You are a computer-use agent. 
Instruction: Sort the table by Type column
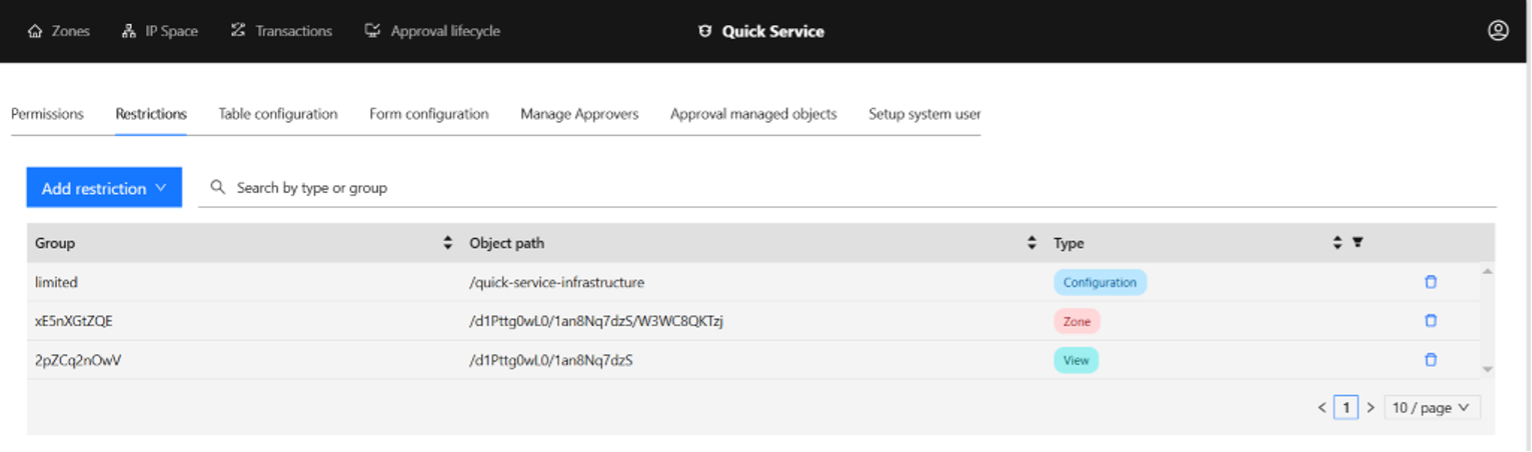(x=1337, y=243)
